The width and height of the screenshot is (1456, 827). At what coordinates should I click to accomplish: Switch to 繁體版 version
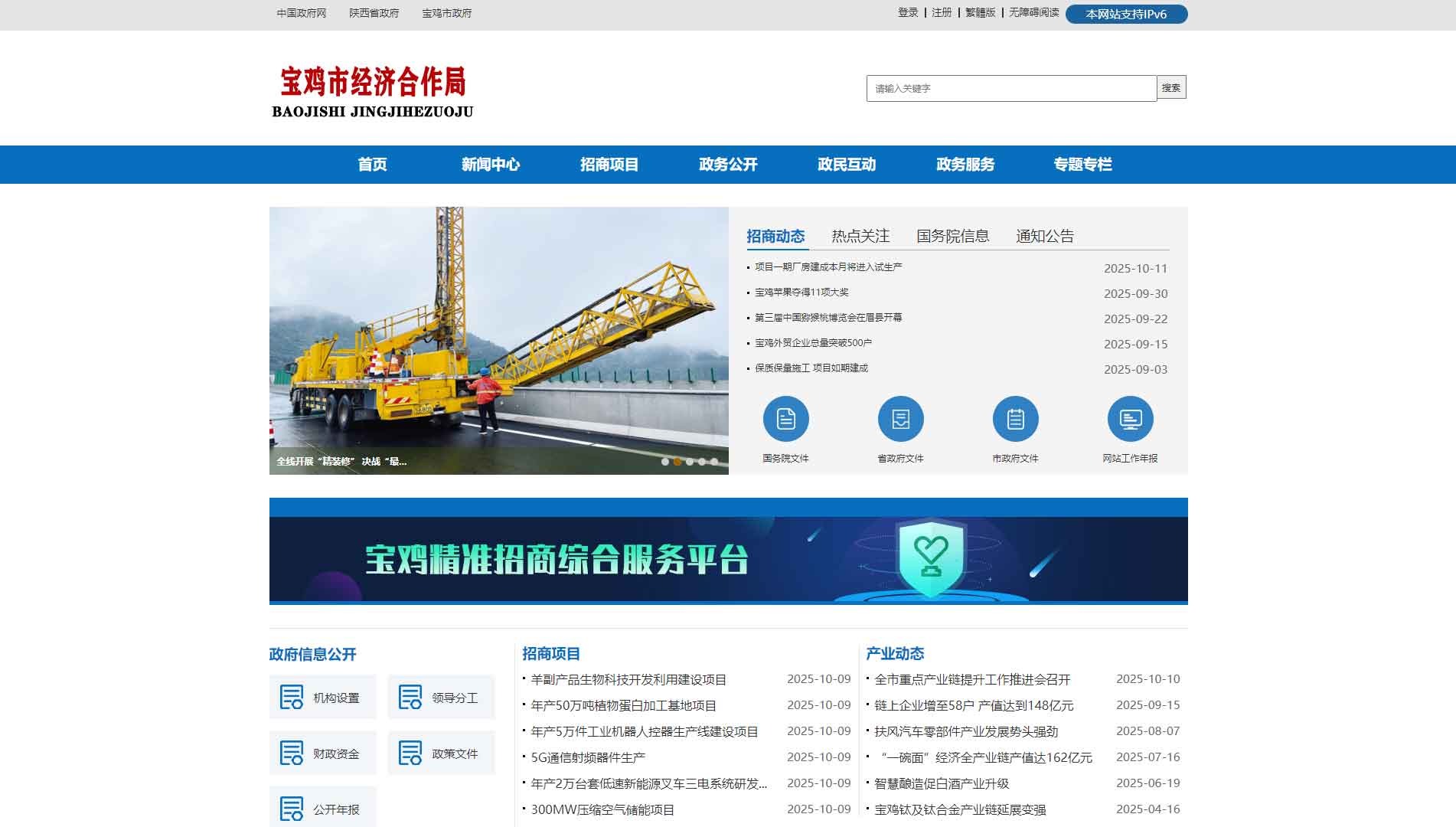click(981, 12)
